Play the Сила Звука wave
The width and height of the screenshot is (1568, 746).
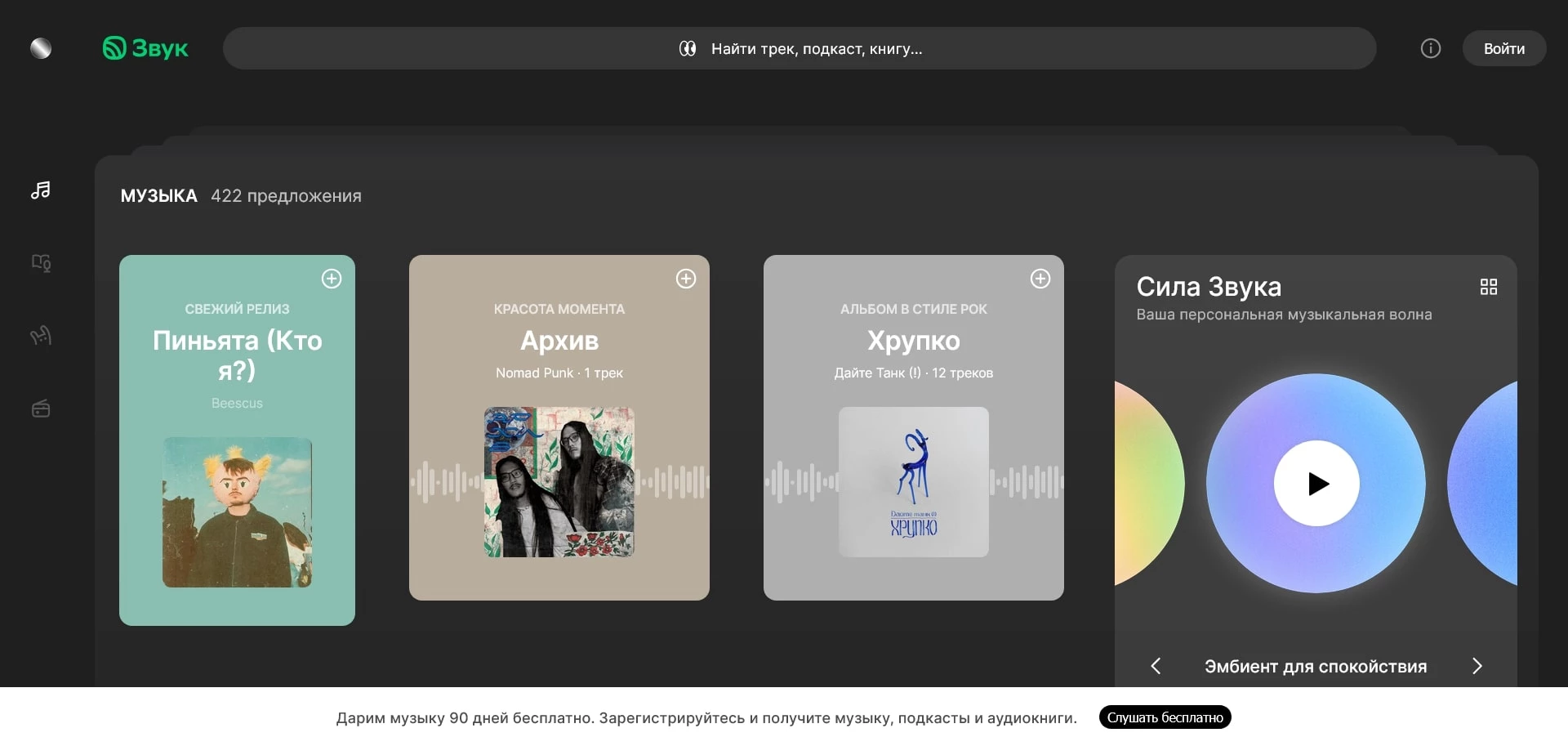(x=1316, y=484)
